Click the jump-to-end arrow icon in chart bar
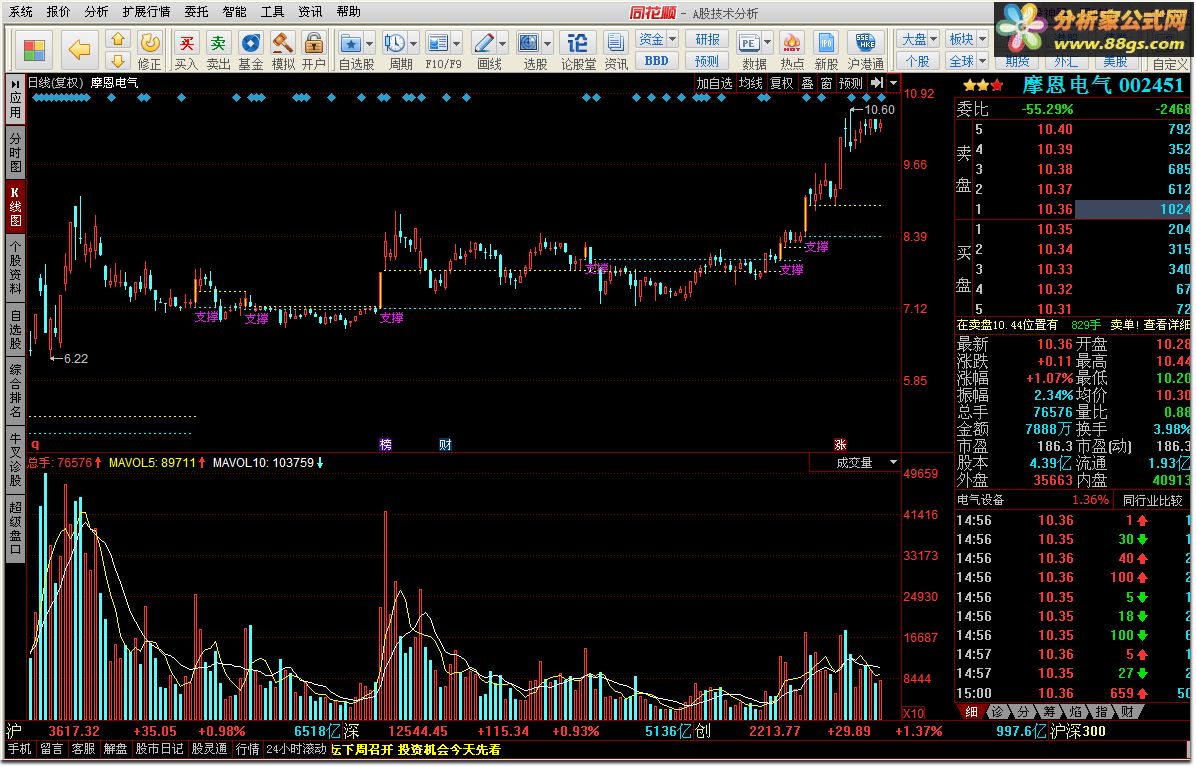Viewport: 1196px width, 767px height. point(877,83)
